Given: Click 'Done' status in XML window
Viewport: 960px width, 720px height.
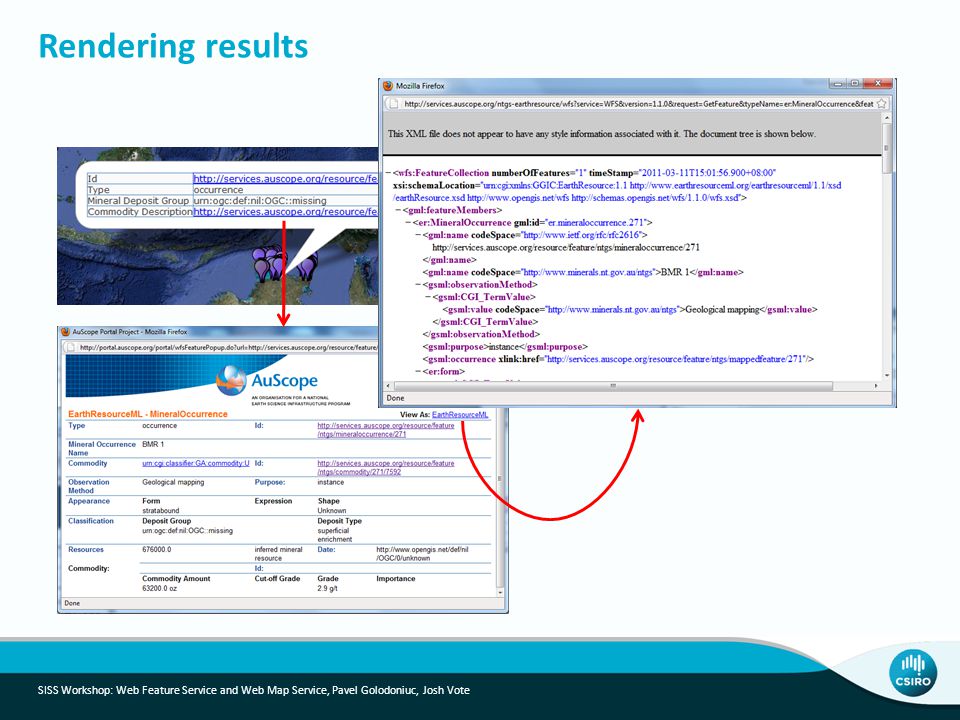Looking at the screenshot, I should coord(396,399).
